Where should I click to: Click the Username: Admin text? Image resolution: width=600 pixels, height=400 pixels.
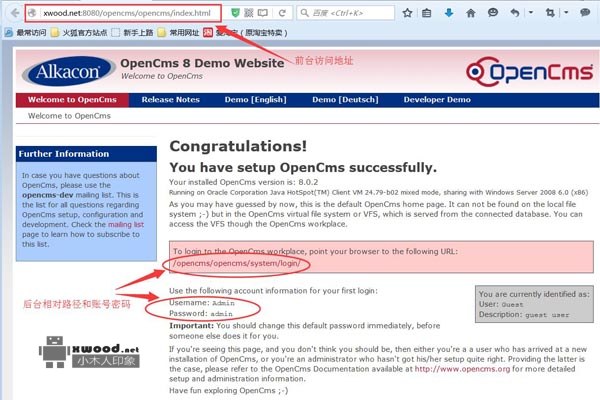202,303
